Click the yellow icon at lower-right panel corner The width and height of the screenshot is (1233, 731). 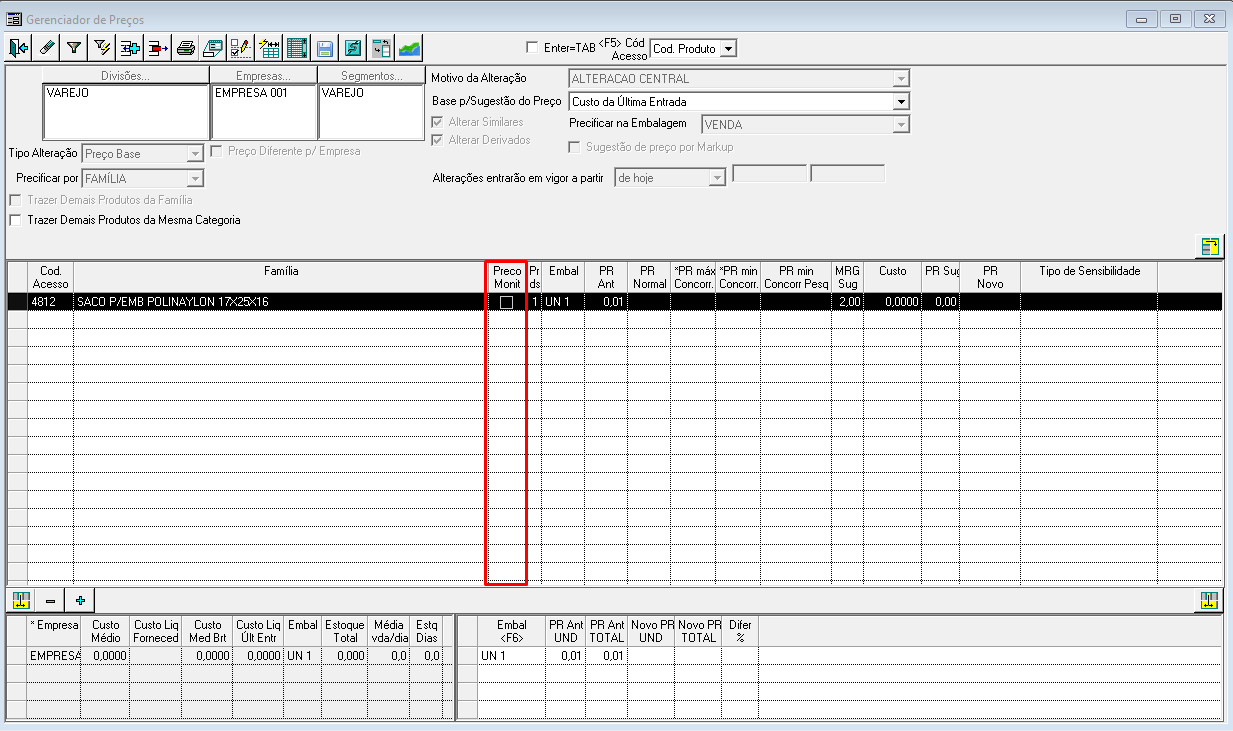click(1210, 600)
